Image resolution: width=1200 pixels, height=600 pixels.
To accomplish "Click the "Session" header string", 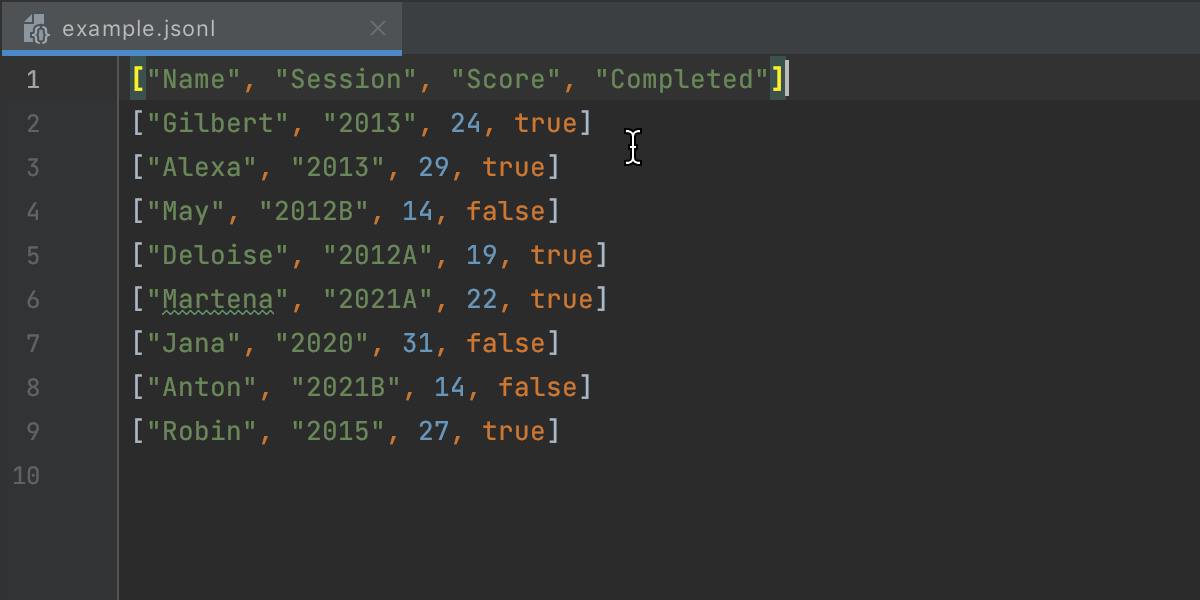I will (x=354, y=79).
